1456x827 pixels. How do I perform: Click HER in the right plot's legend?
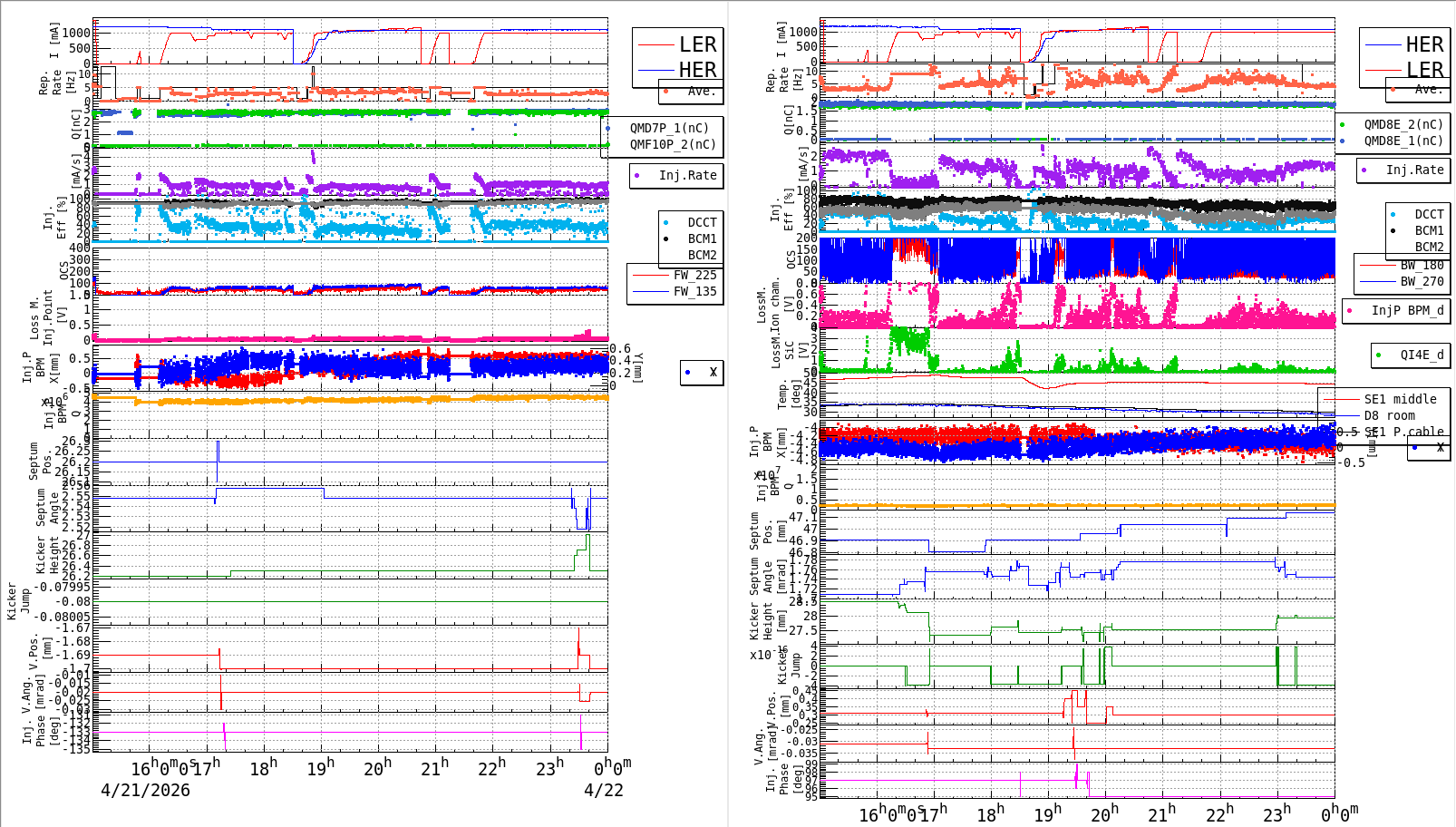pyautogui.click(x=1424, y=44)
